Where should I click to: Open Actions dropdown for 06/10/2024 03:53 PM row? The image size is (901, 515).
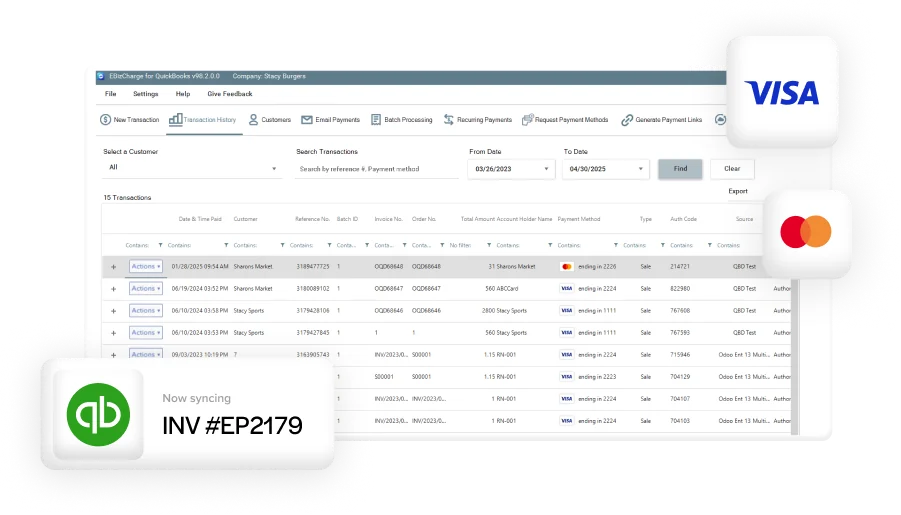click(x=145, y=332)
